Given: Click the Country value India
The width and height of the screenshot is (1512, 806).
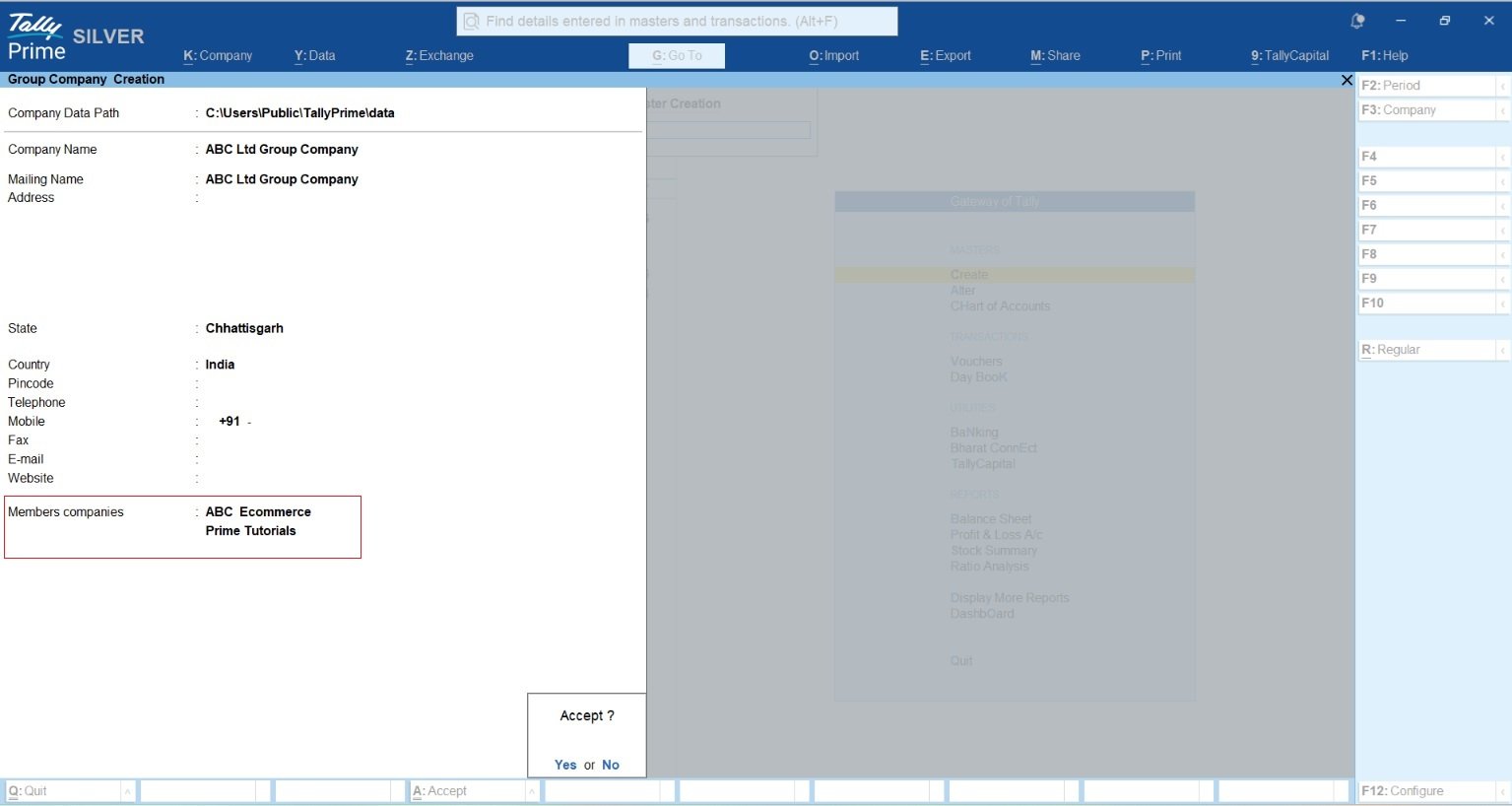Looking at the screenshot, I should coord(220,365).
